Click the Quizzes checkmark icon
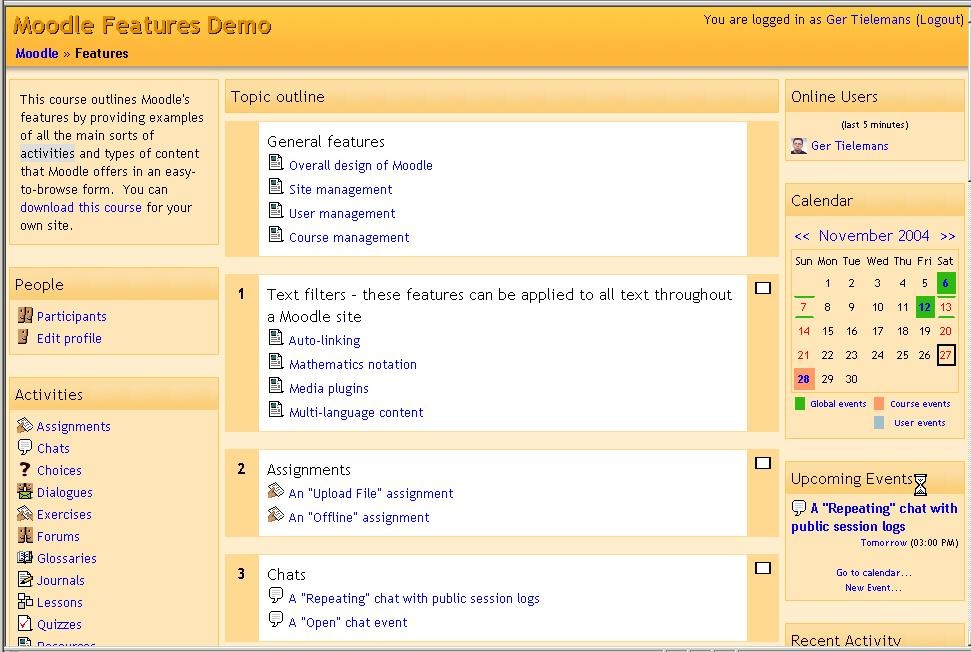Screen dimensions: 971x652 [x=25, y=623]
